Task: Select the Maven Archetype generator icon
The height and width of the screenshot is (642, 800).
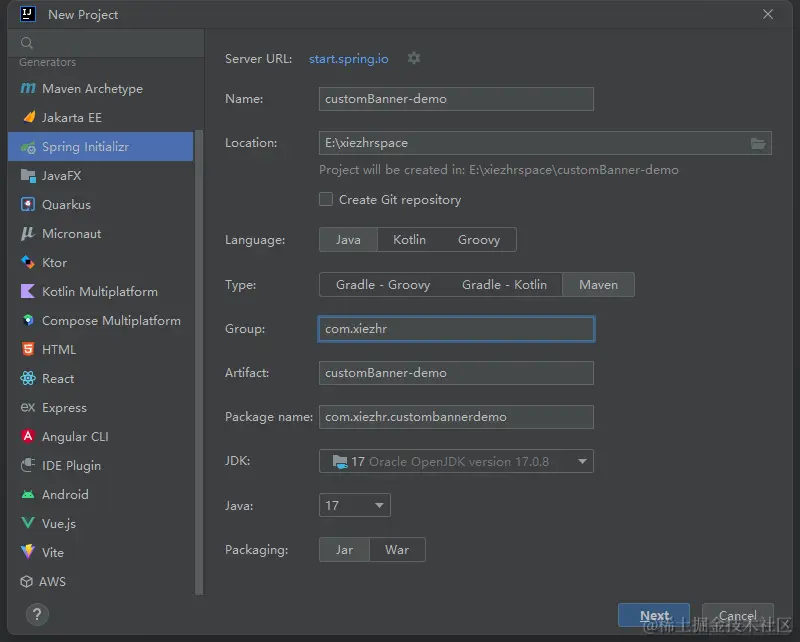Action: (x=28, y=88)
